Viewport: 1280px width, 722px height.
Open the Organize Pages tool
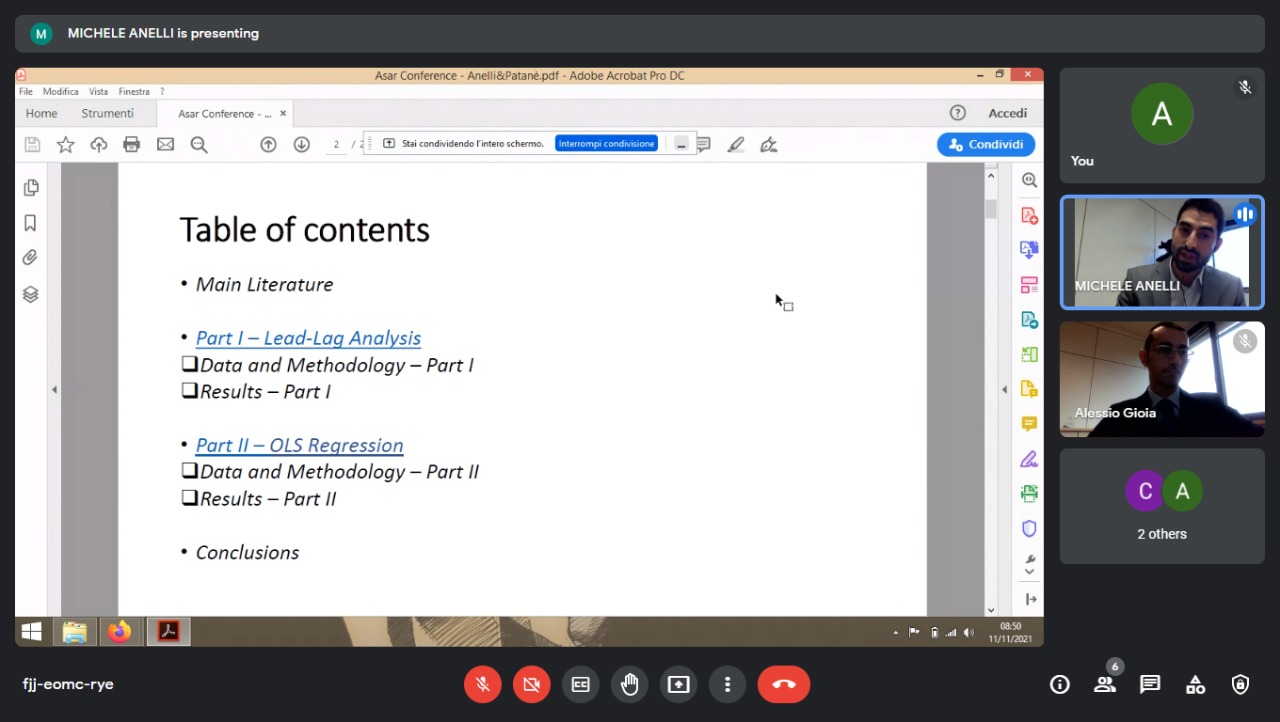pos(1029,285)
